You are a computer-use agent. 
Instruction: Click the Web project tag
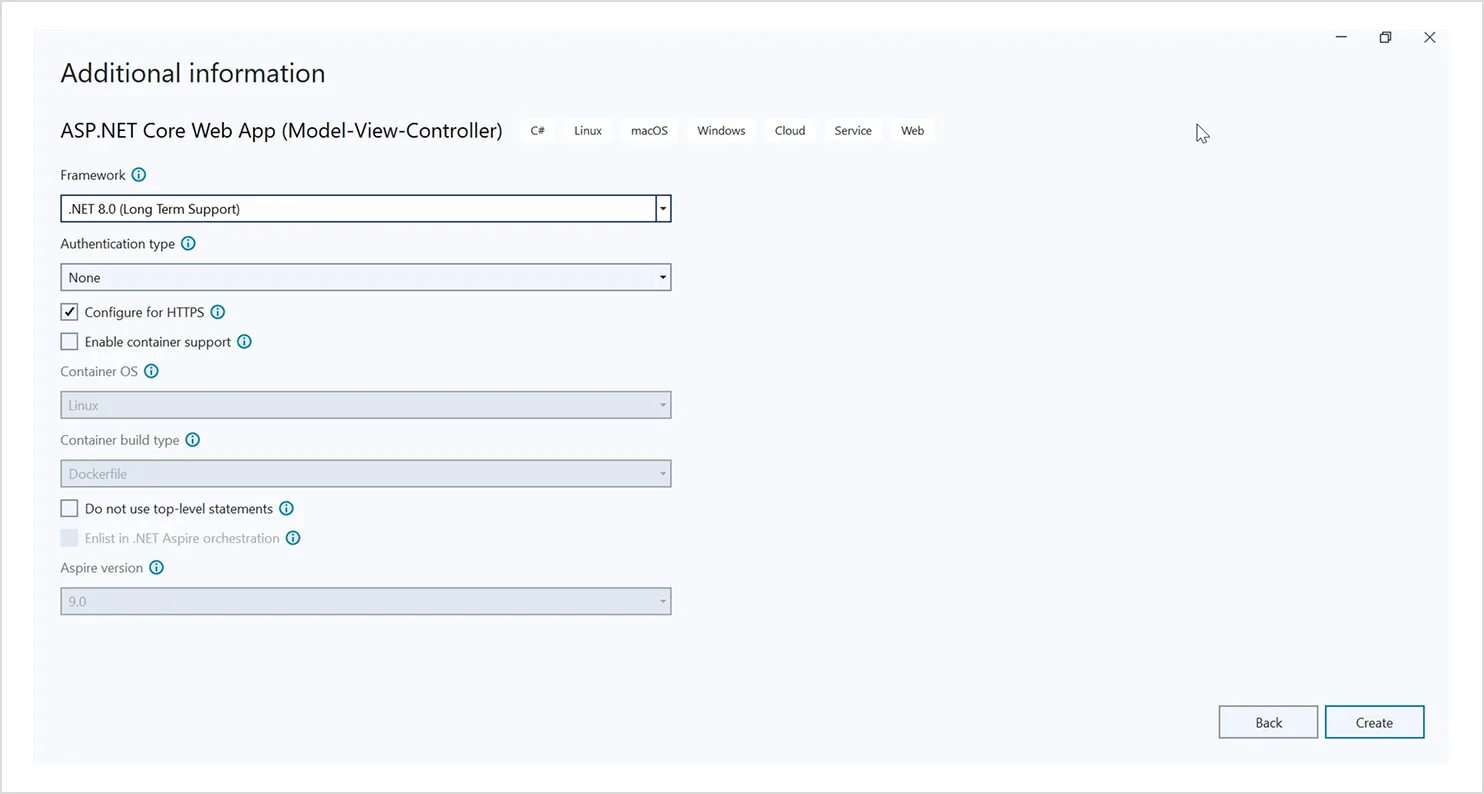[x=912, y=131]
